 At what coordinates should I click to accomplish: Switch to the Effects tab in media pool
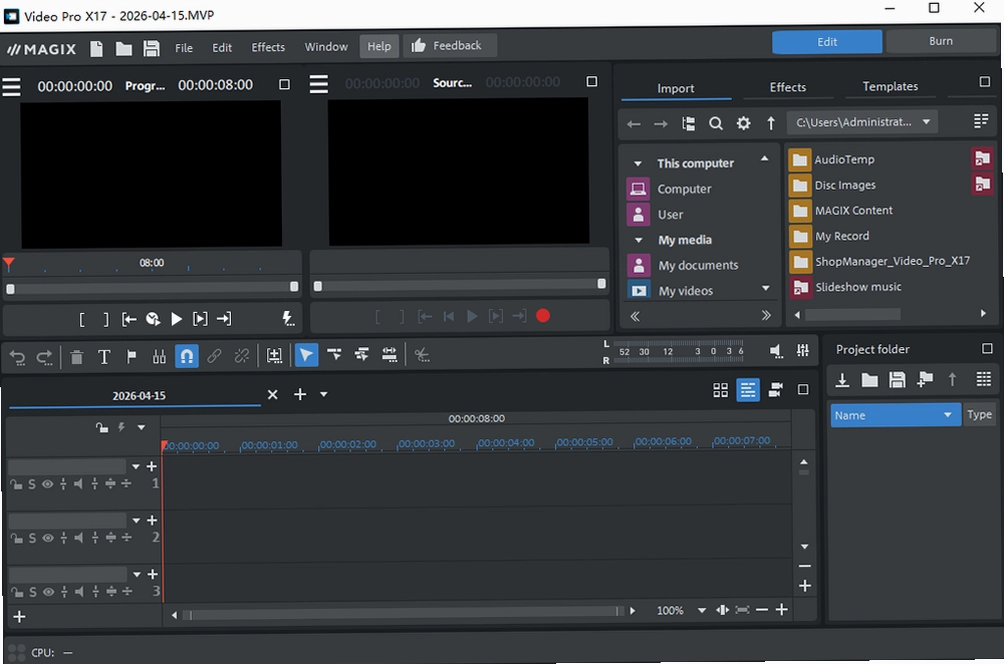(x=788, y=87)
